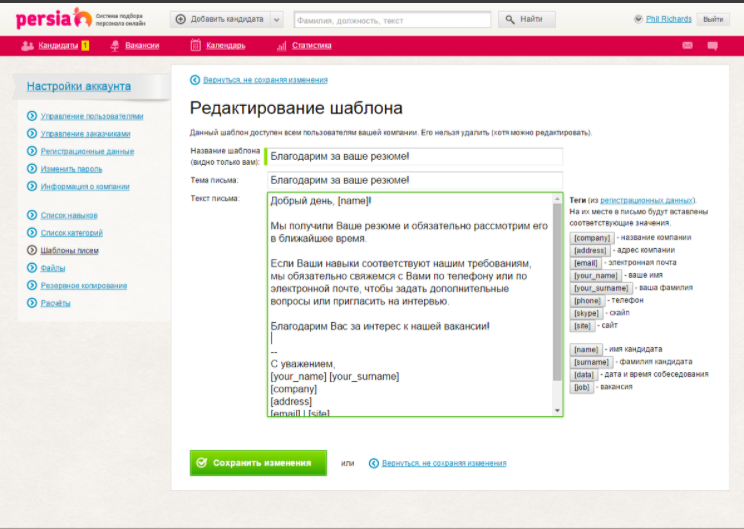
Task: Click the bar chart icon beside Статистика
Action: click(x=281, y=46)
